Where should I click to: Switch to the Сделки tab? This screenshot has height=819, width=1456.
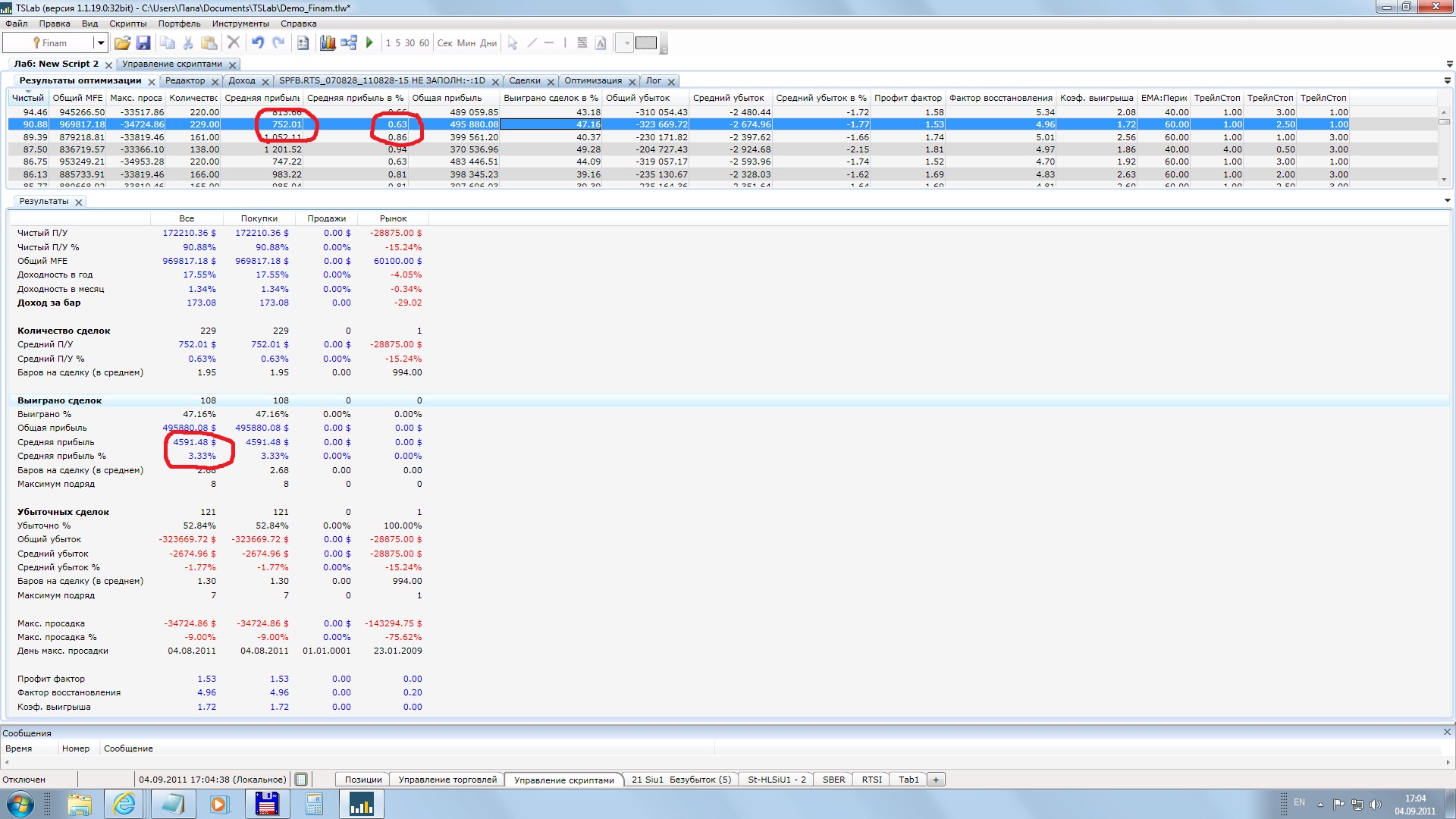point(525,81)
